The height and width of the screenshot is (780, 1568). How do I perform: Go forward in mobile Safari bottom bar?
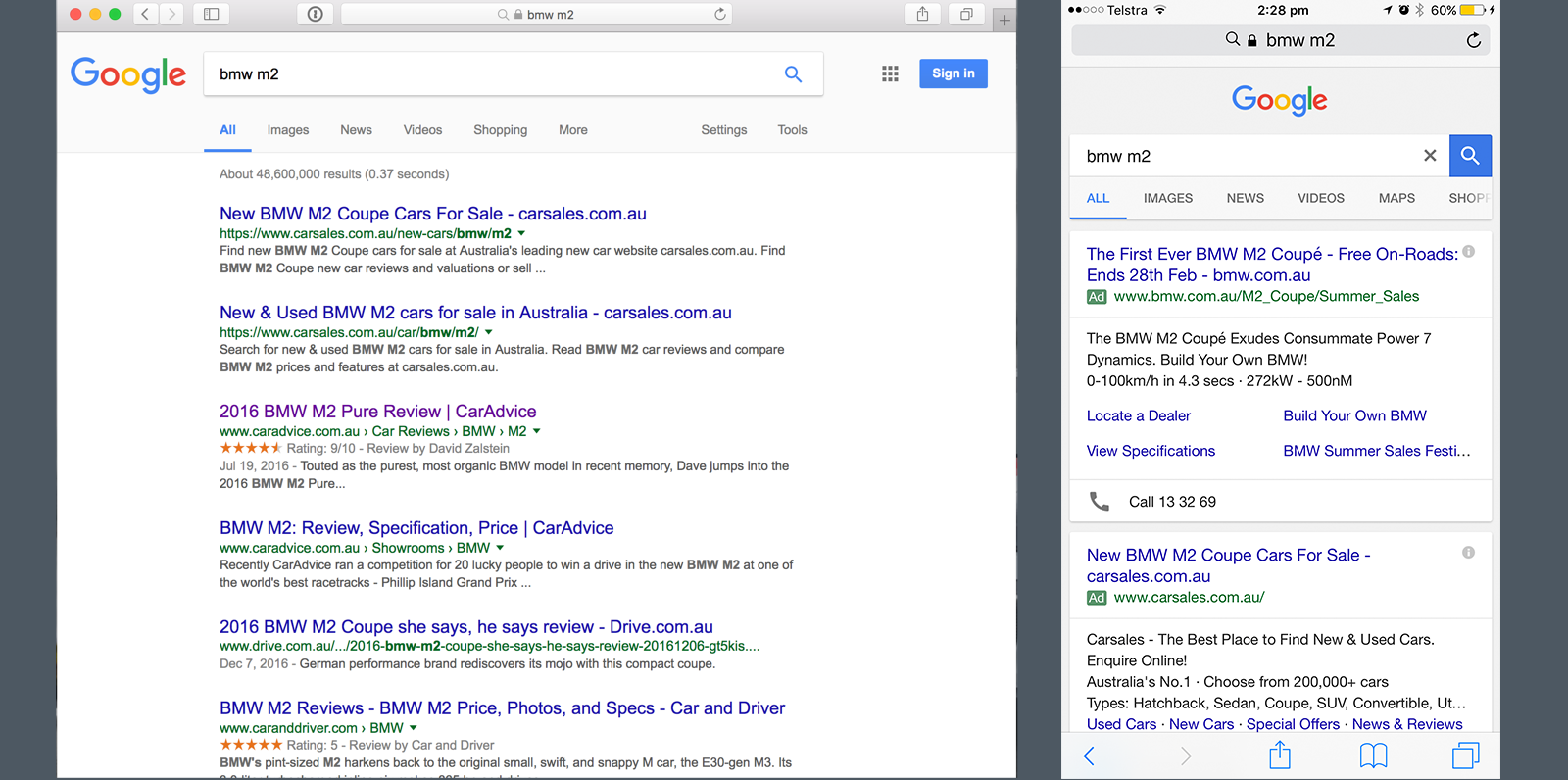click(x=1186, y=756)
